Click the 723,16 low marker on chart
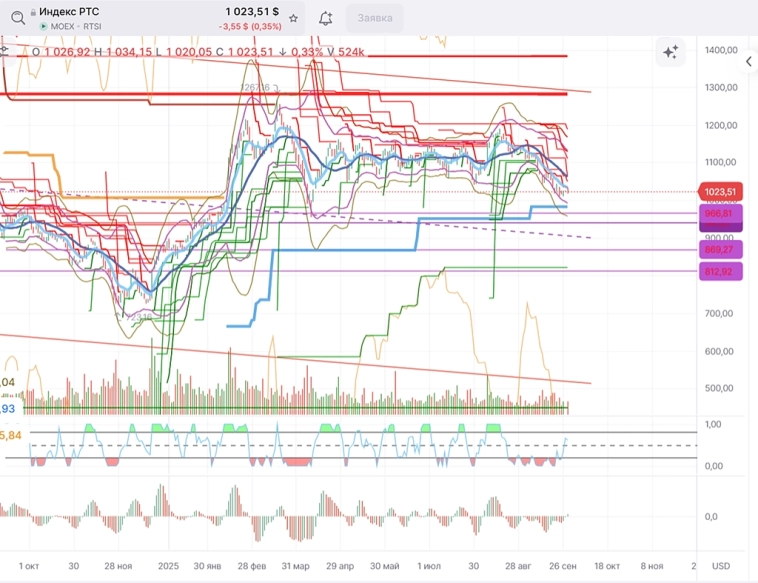This screenshot has width=758, height=583. [139, 317]
